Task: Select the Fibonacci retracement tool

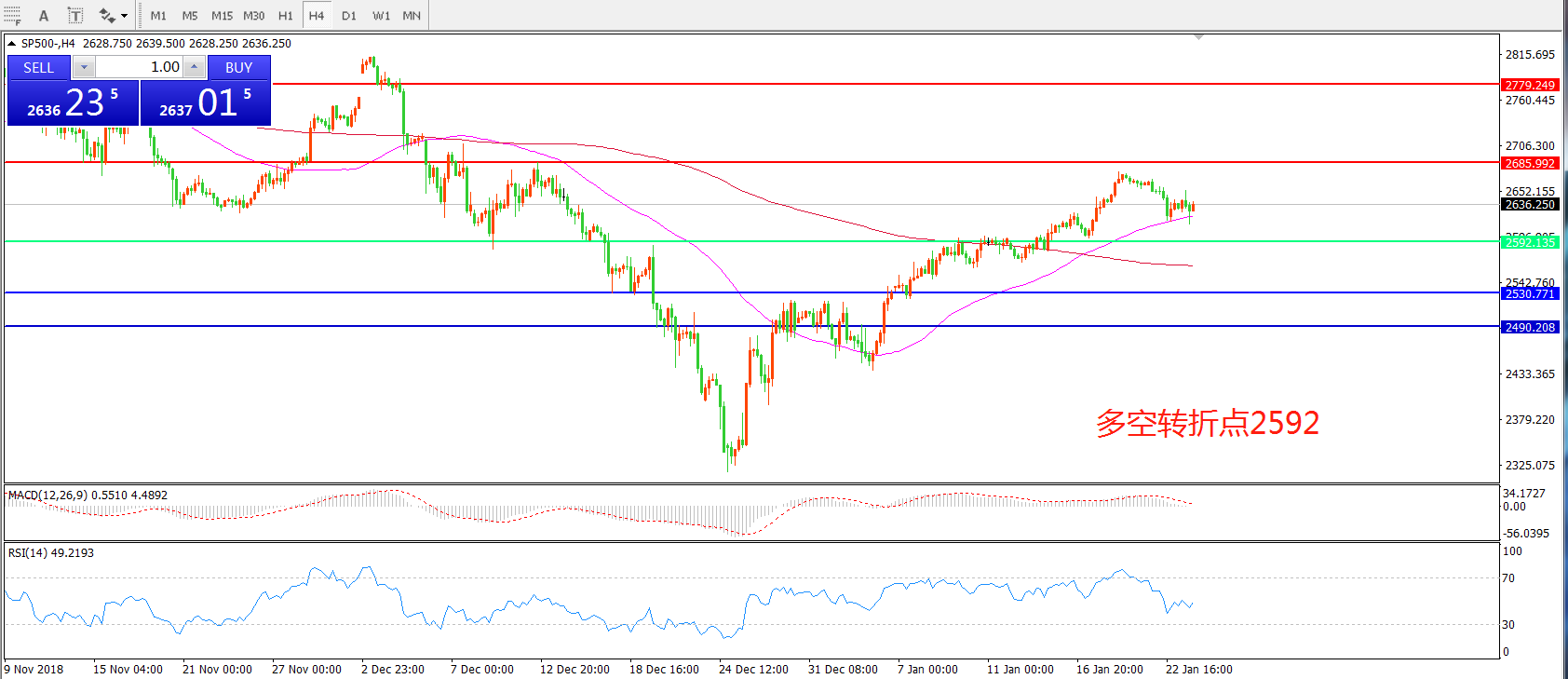Action: (x=11, y=15)
